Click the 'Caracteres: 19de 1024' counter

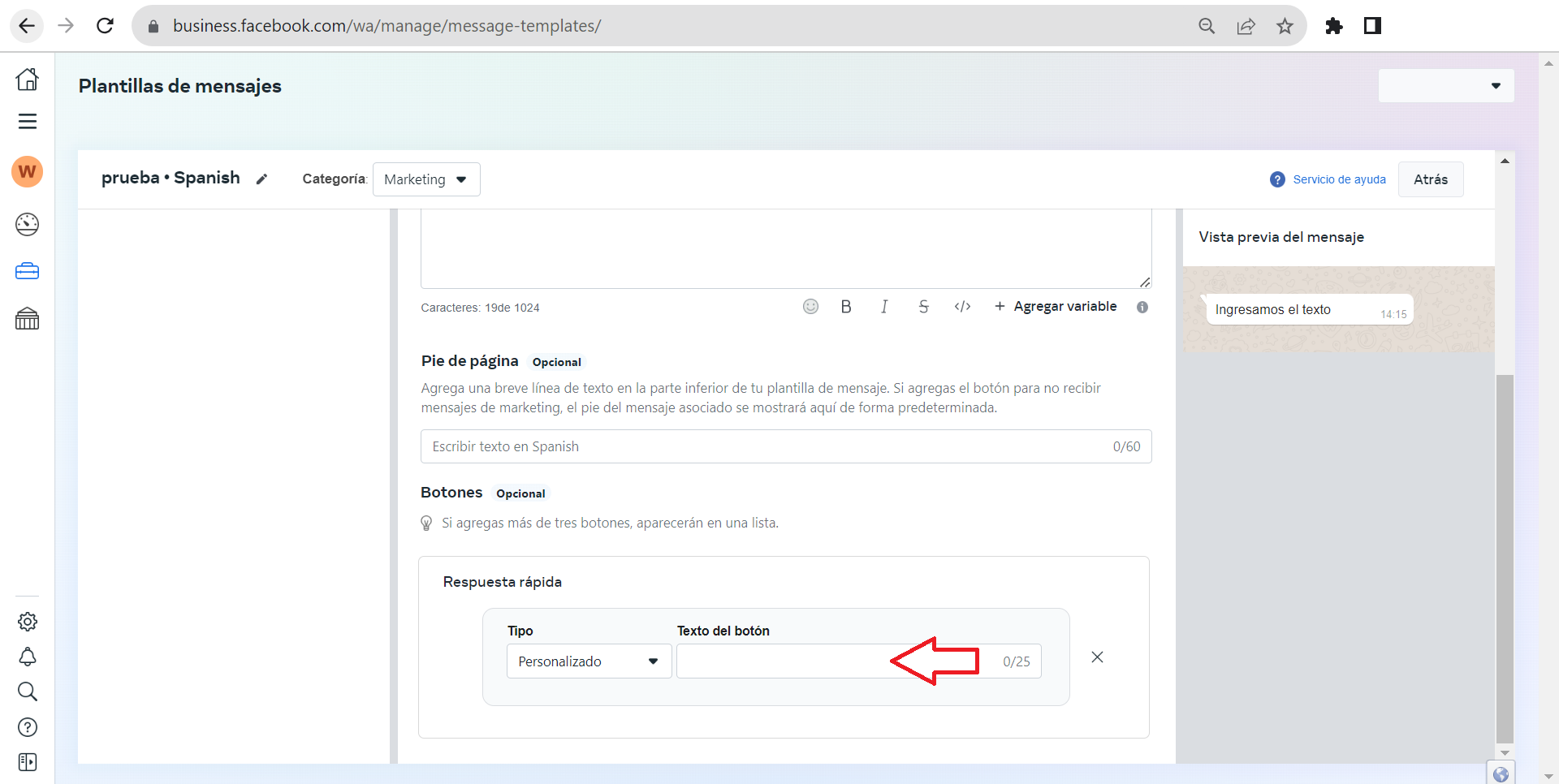click(480, 308)
